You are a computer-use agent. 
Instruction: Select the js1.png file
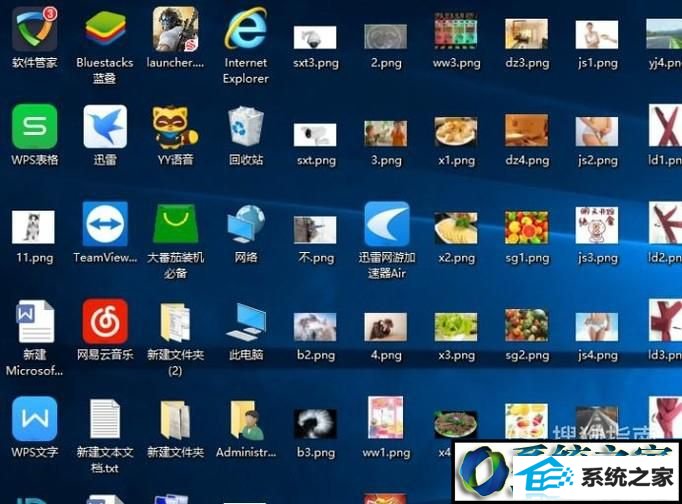pos(597,35)
